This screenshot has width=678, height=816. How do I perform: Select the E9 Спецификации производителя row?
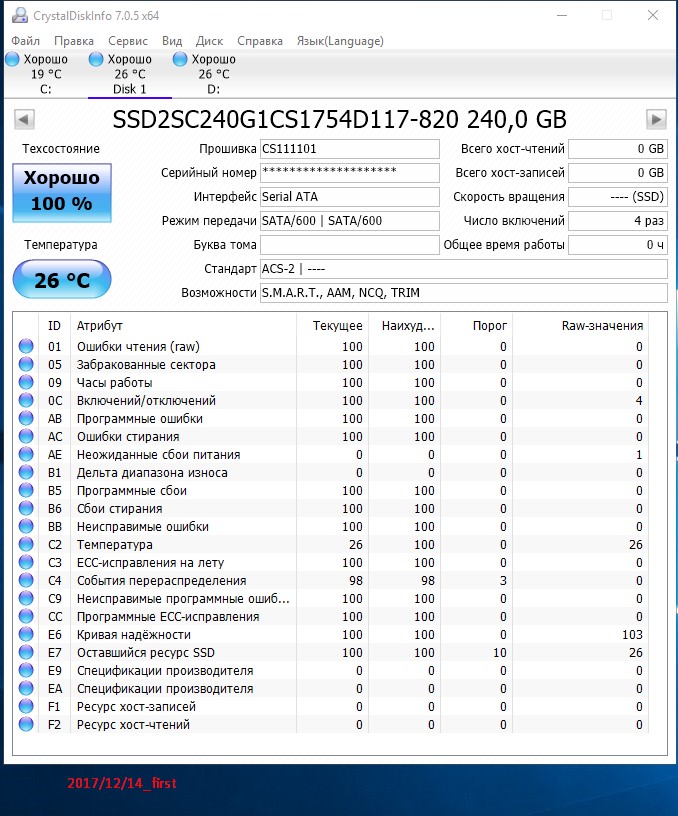click(x=331, y=670)
